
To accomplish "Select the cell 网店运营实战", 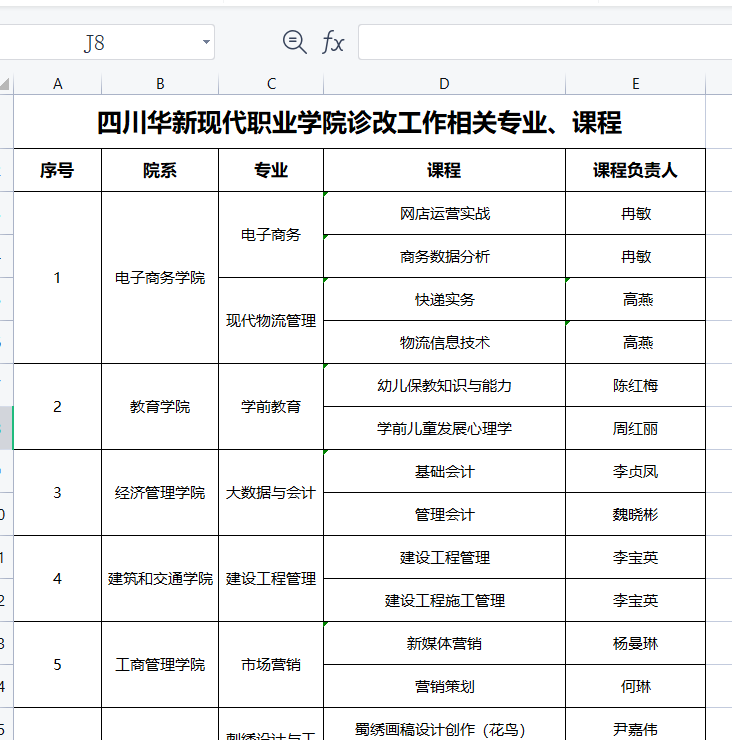I will point(444,213).
